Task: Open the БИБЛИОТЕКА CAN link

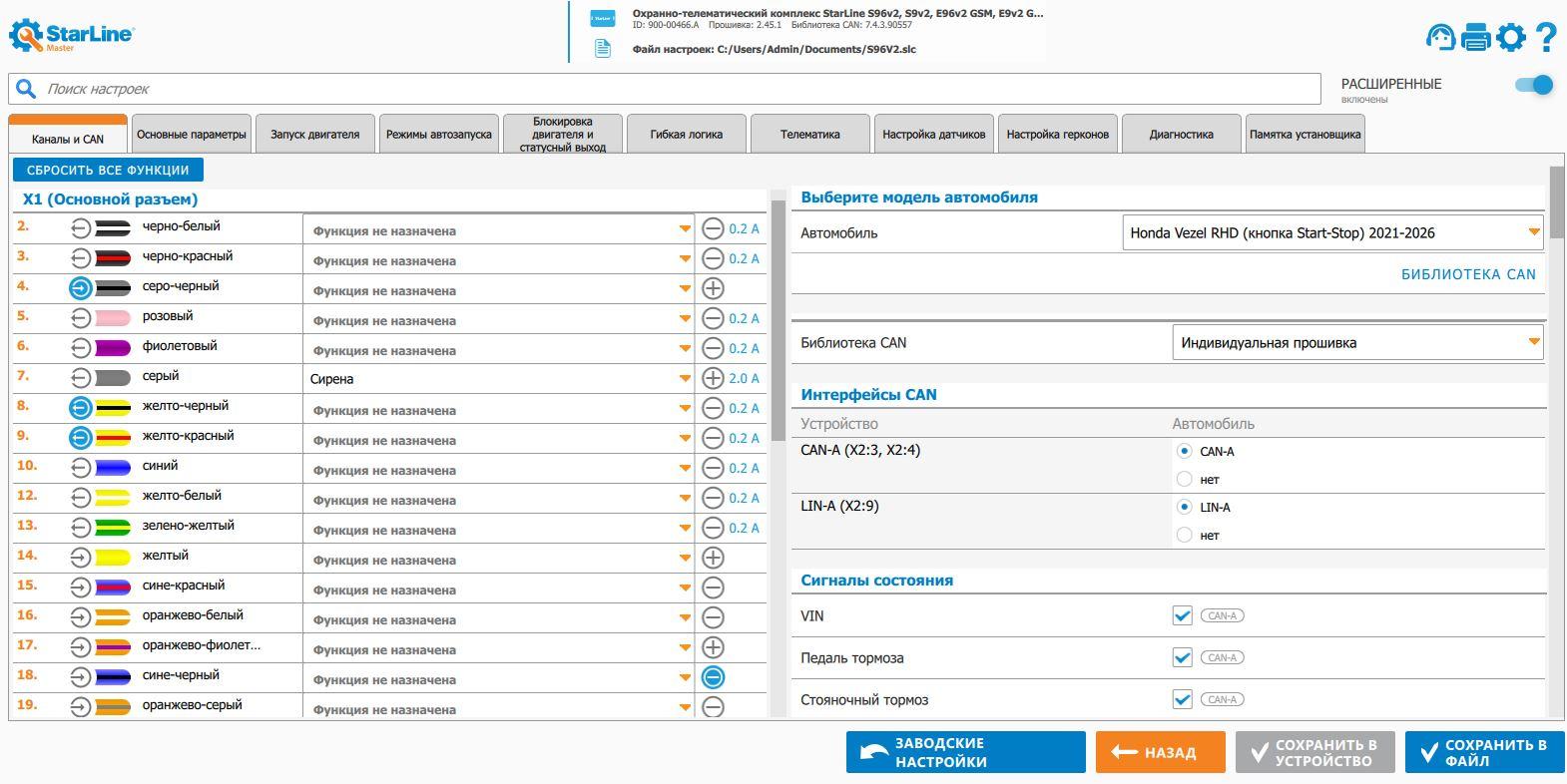Action: pos(1469,274)
